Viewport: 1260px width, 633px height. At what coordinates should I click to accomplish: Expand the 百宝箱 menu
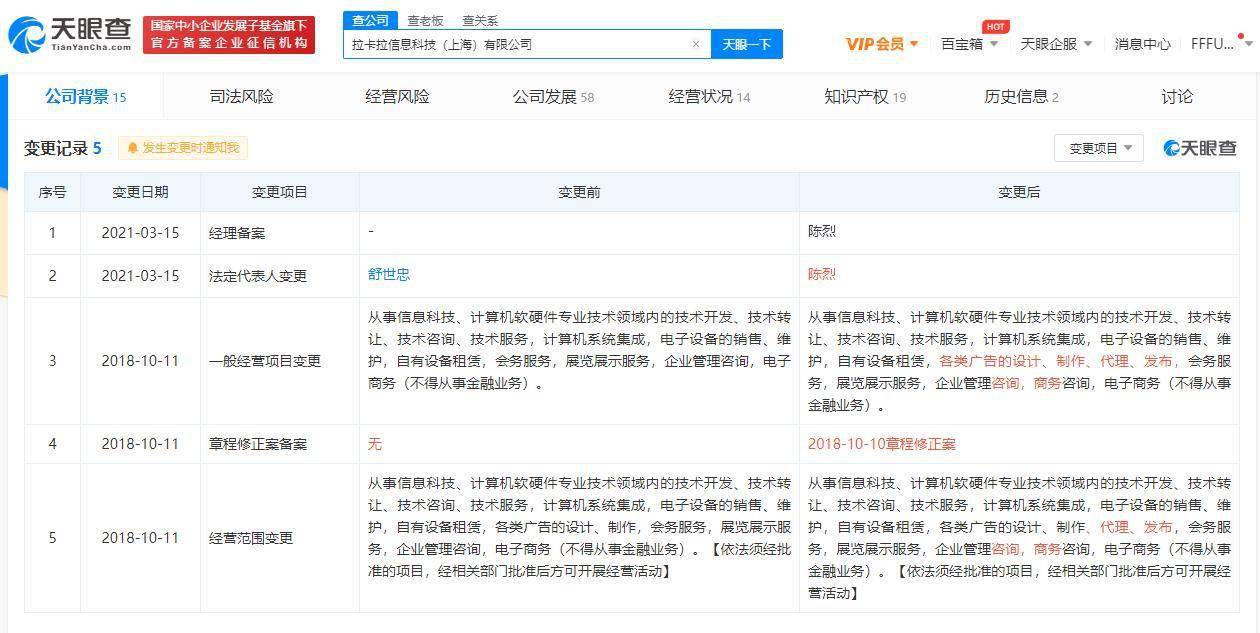(x=969, y=44)
